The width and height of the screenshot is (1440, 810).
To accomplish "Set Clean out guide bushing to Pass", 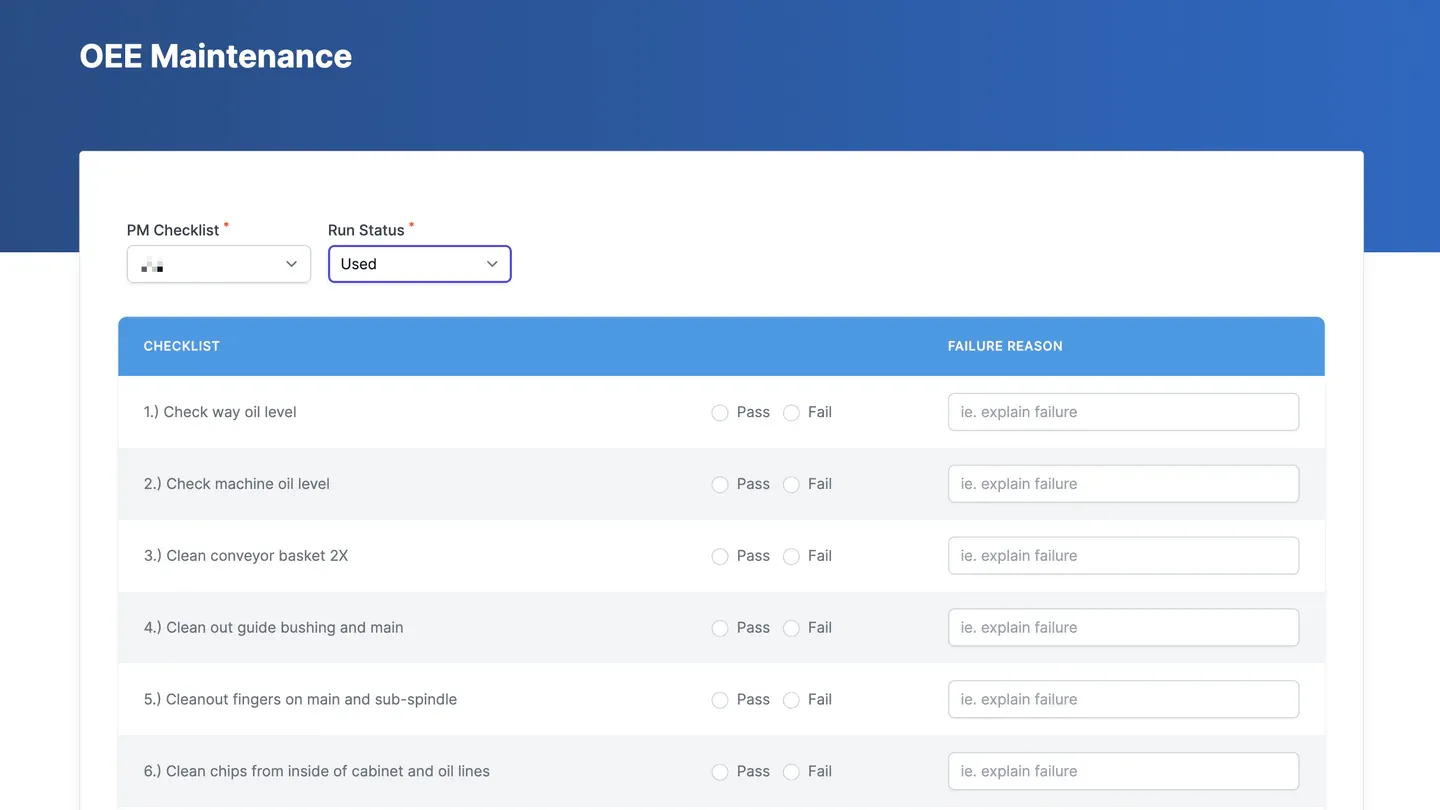I will 720,629.
